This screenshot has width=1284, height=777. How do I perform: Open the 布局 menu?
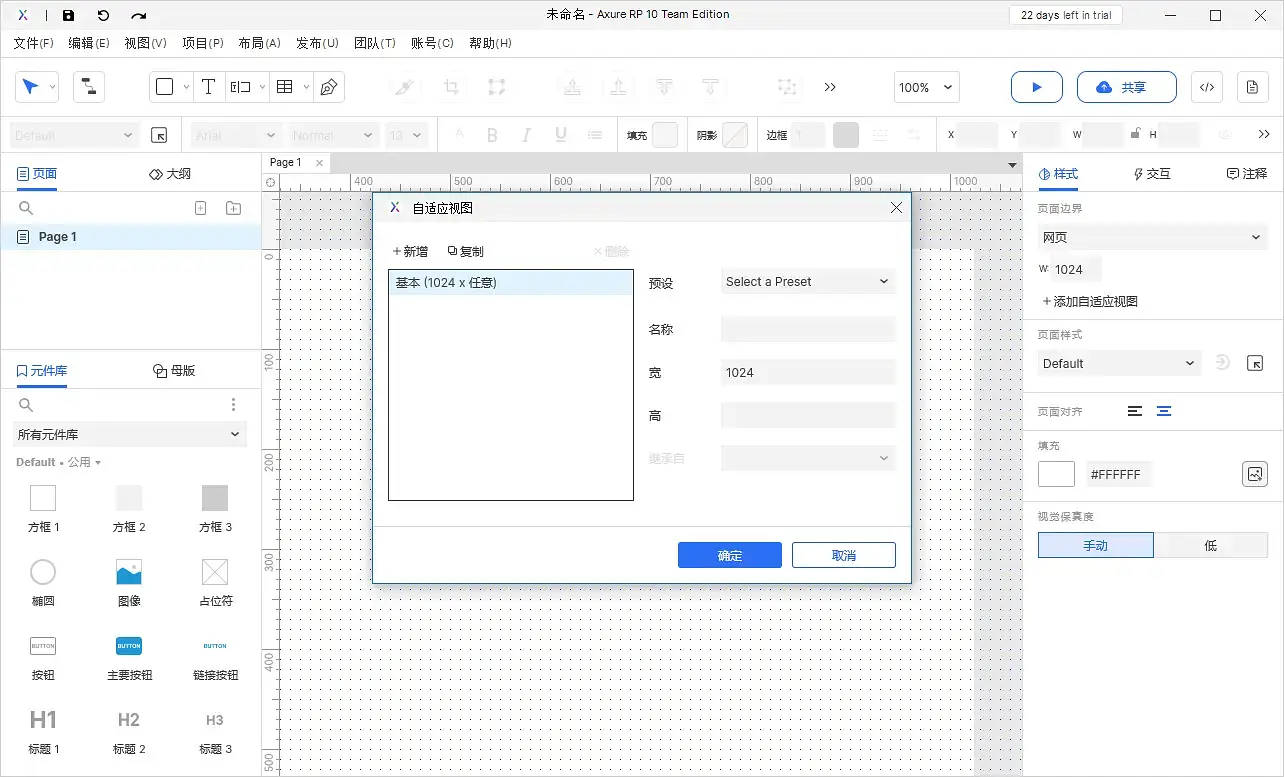pyautogui.click(x=259, y=42)
